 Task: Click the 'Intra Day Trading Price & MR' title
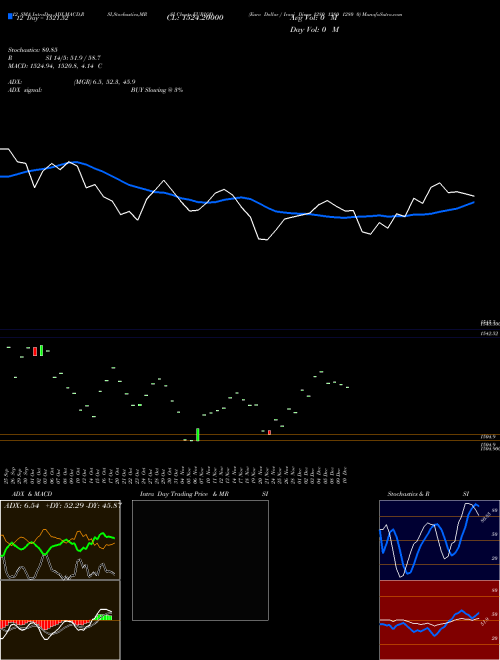(184, 494)
